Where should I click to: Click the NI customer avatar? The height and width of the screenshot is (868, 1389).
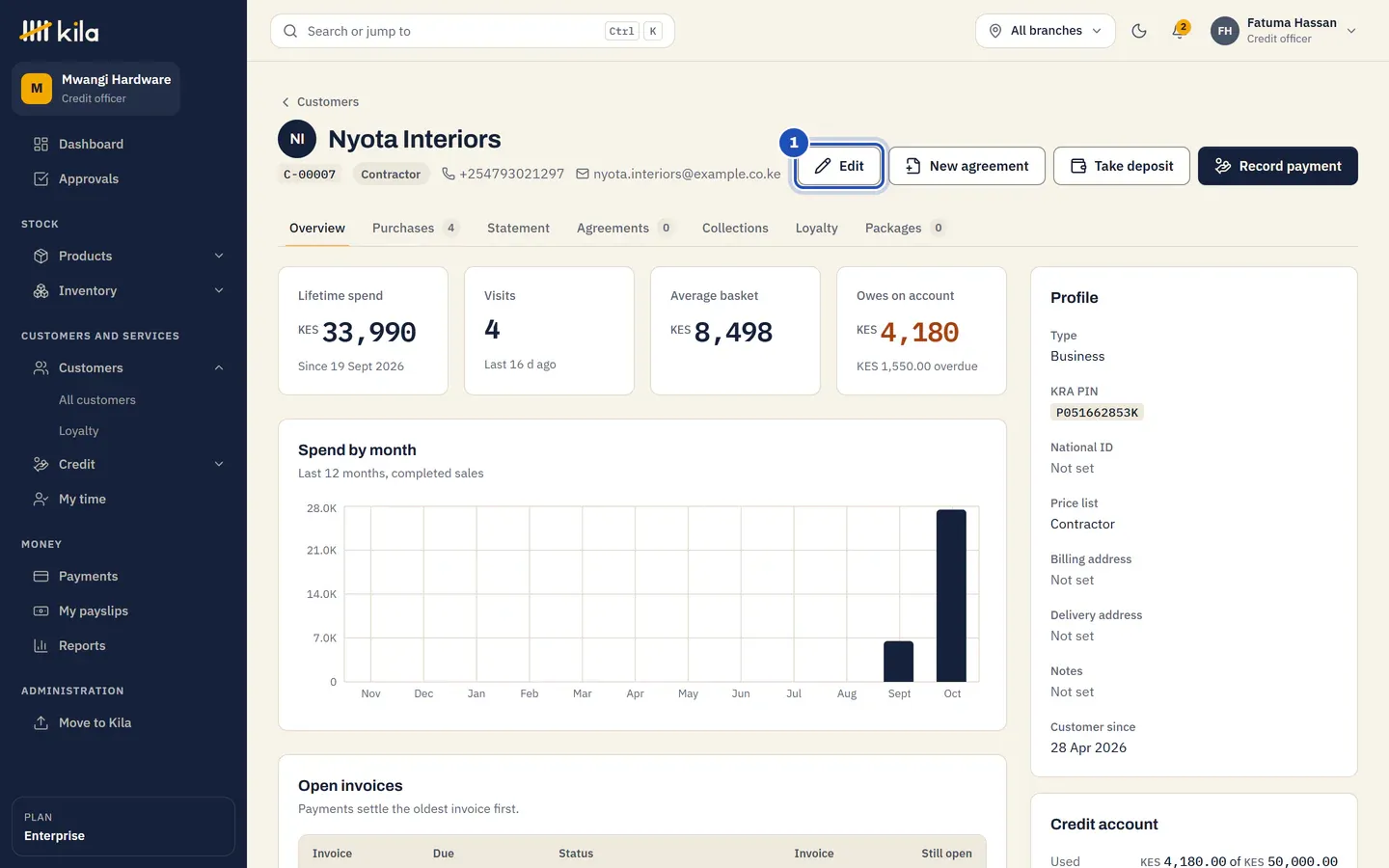point(297,139)
